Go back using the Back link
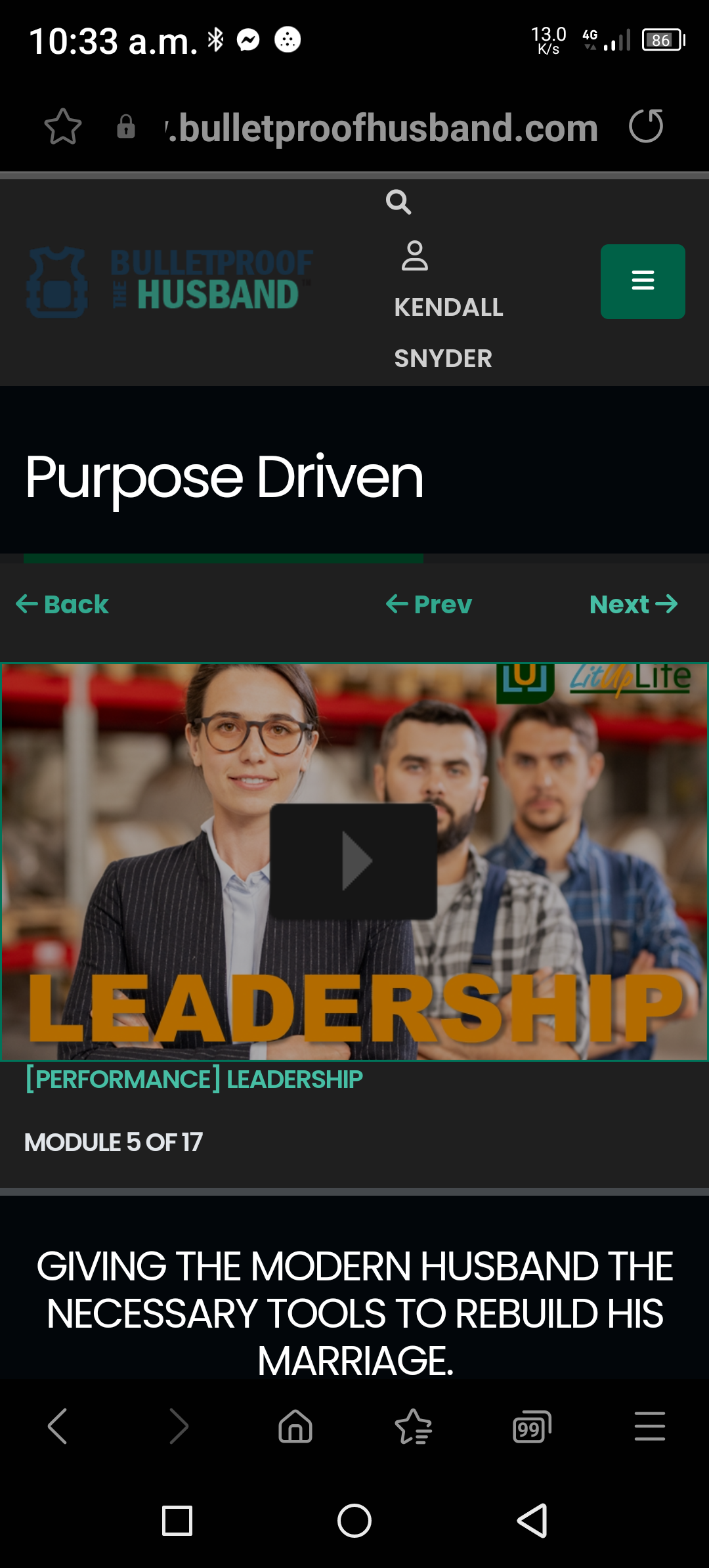 (62, 604)
